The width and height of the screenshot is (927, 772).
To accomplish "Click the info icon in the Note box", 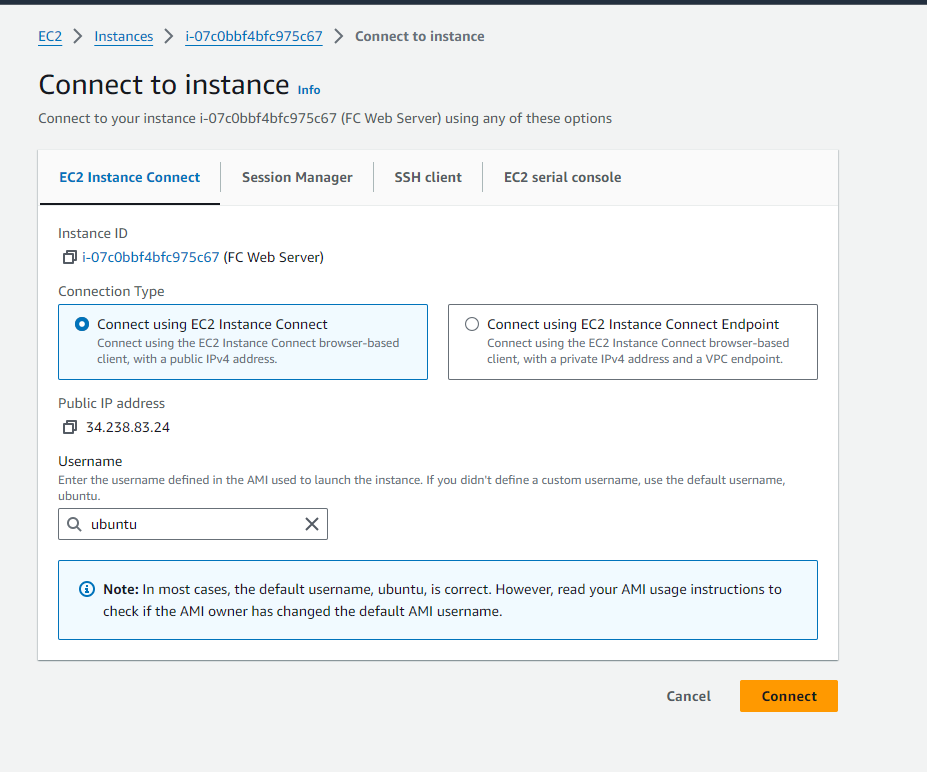I will (x=87, y=589).
